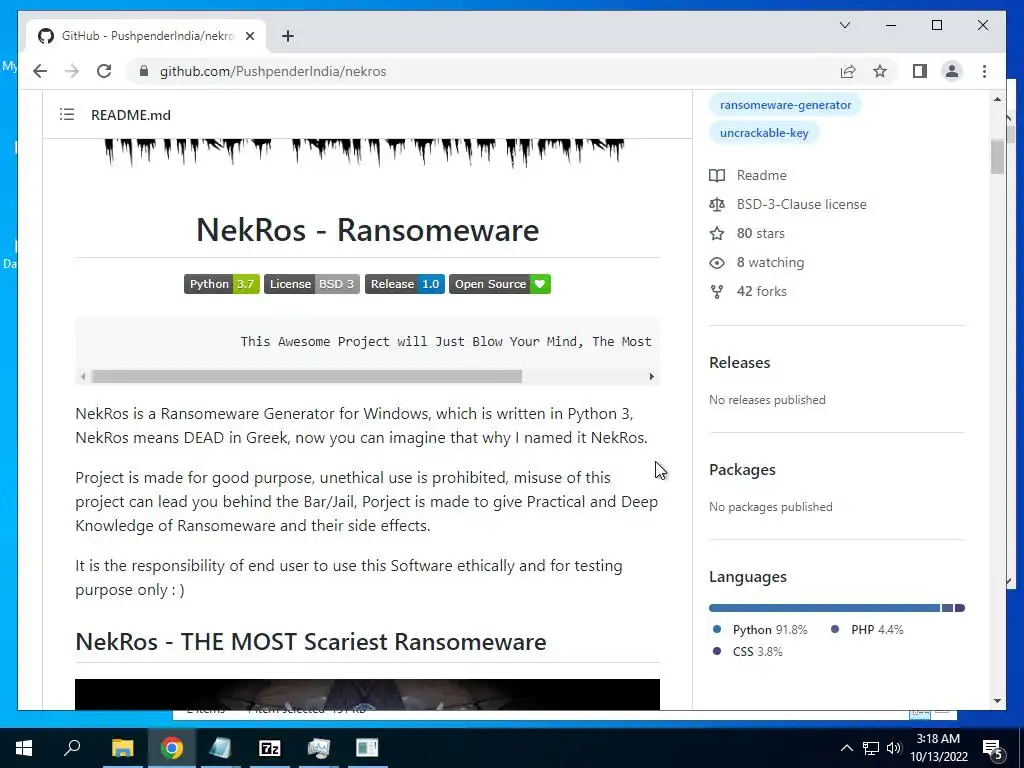1024x768 pixels.
Task: Click the Open Source heart badge
Action: pyautogui.click(x=500, y=284)
